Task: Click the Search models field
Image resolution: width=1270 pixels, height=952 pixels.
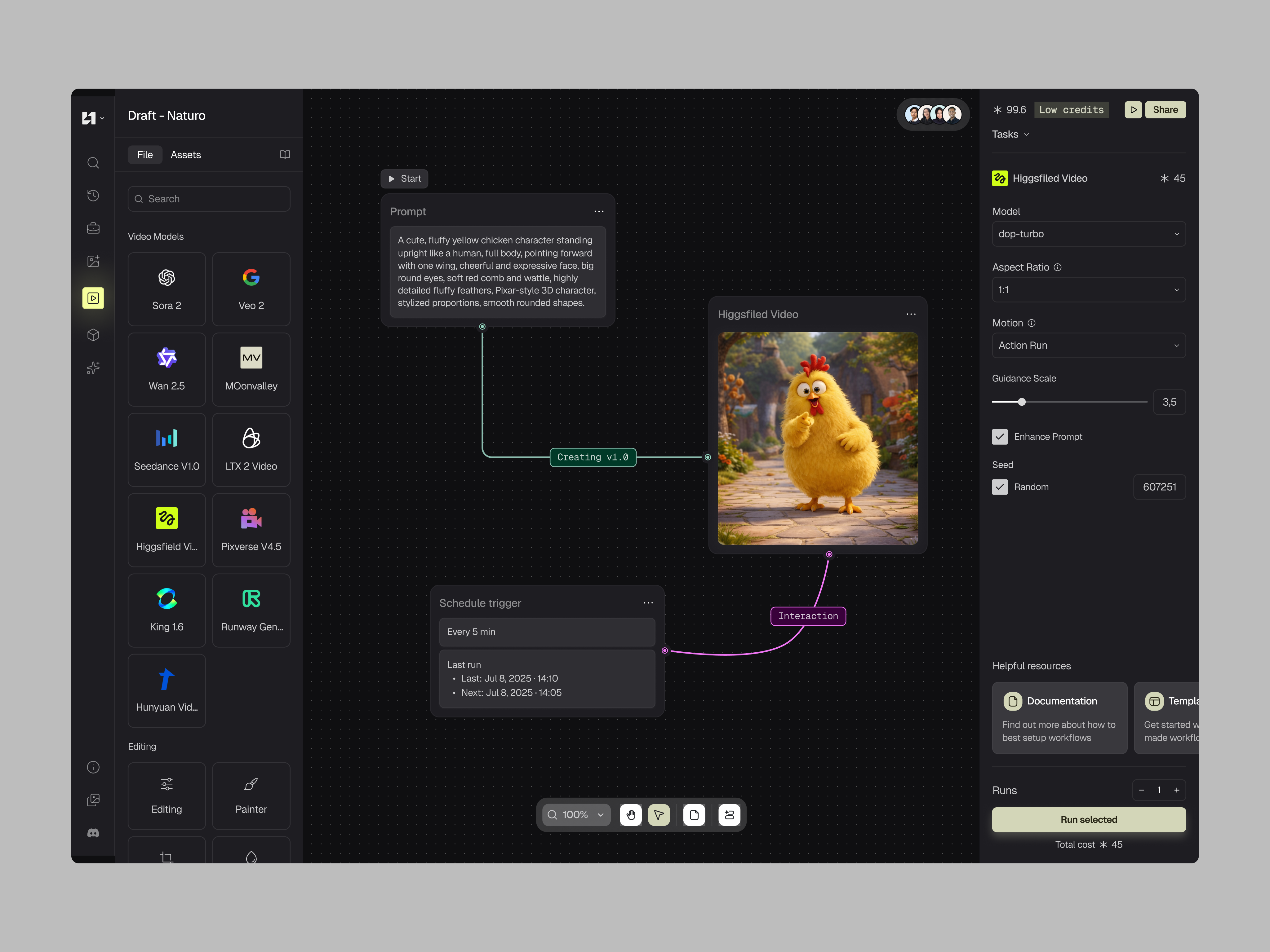Action: pyautogui.click(x=209, y=199)
